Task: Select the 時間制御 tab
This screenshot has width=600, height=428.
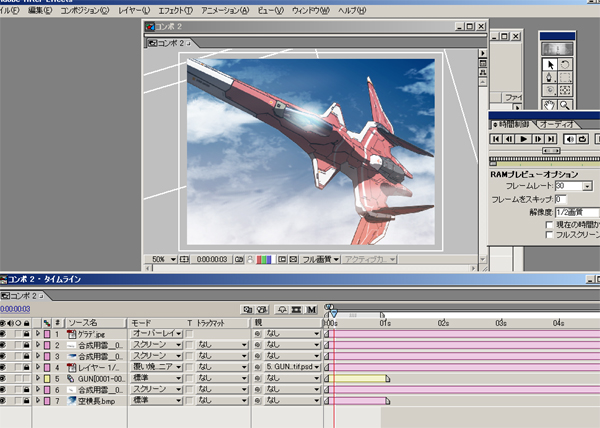Action: point(513,124)
